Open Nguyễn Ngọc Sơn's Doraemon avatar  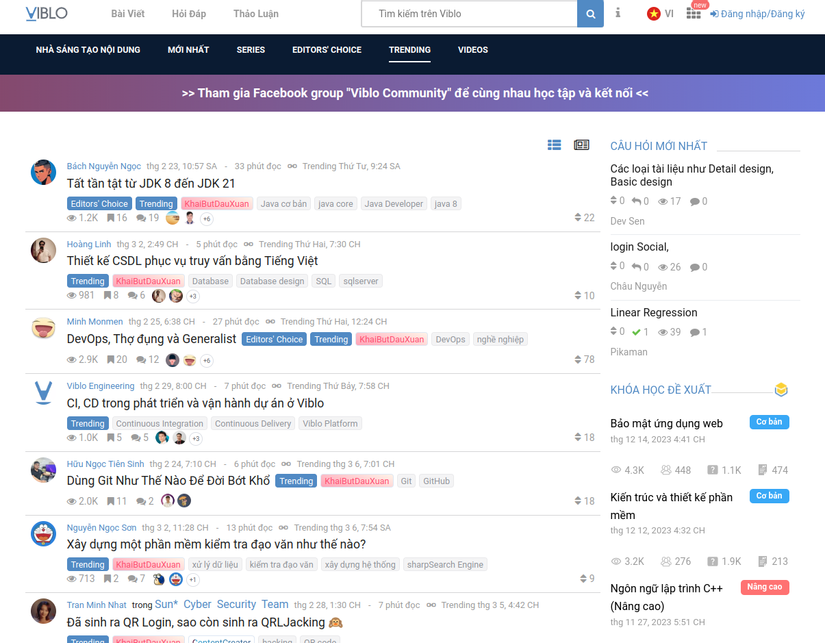tap(43, 534)
